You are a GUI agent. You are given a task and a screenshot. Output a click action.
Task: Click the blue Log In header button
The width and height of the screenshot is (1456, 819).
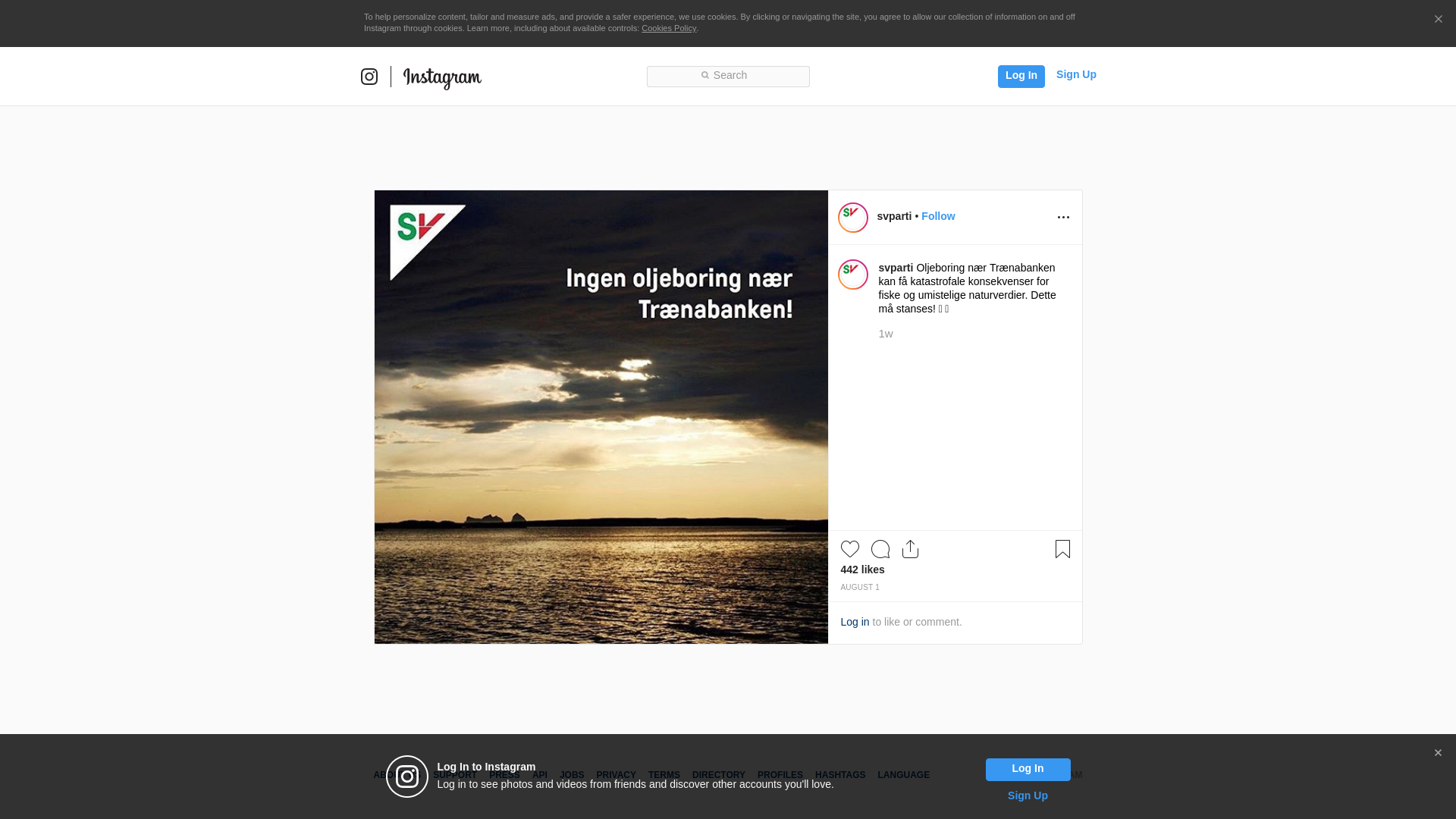click(1021, 76)
